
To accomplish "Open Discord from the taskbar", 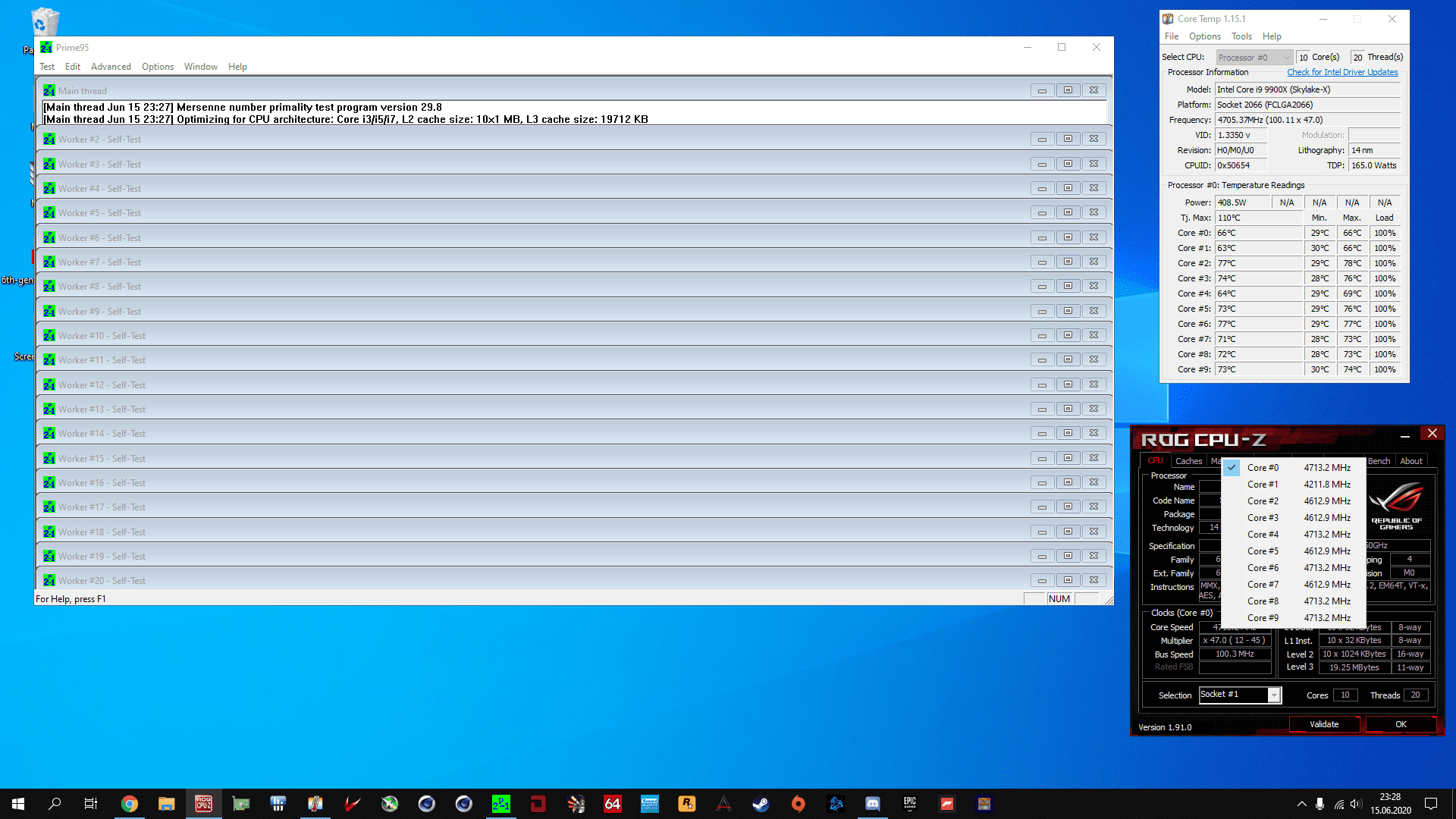I will pyautogui.click(x=873, y=804).
